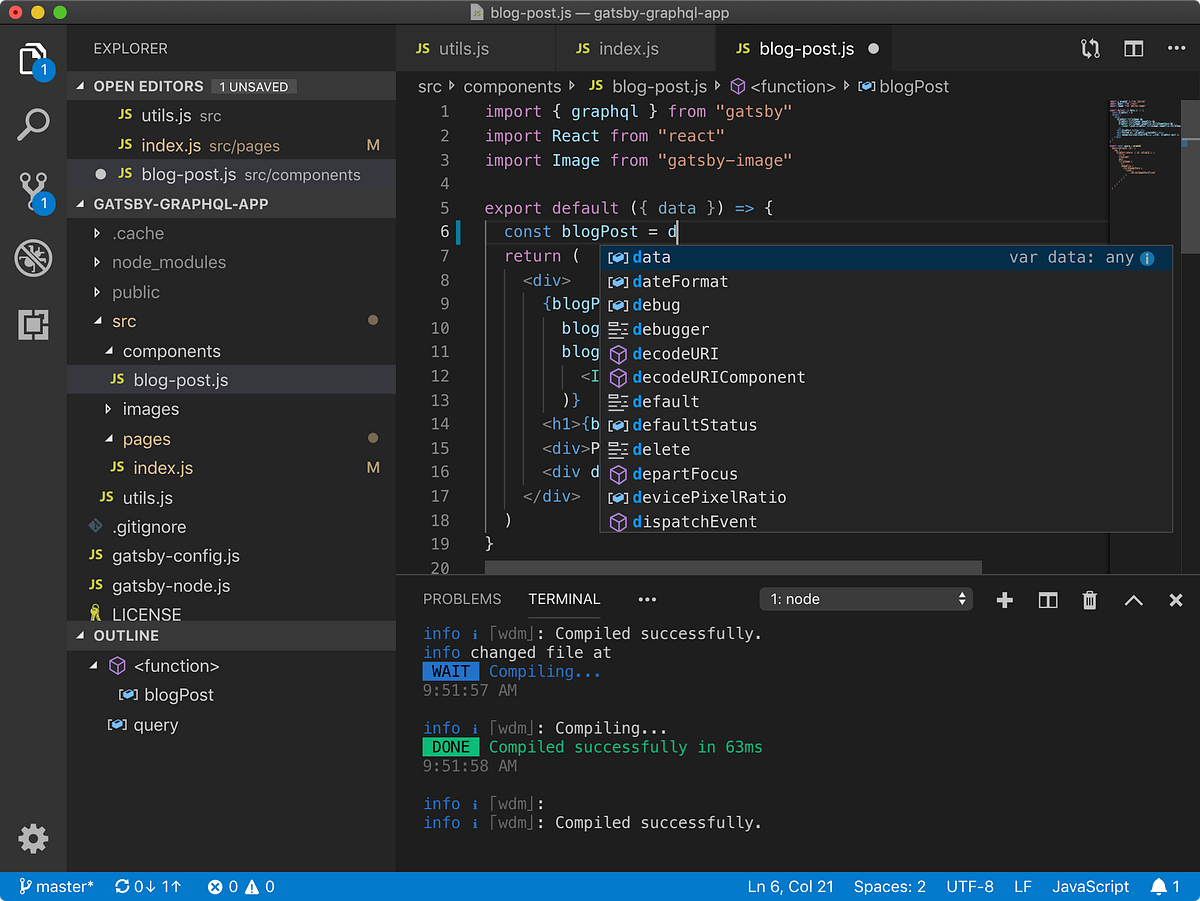Maximize the panel with the chevron-up toggle
This screenshot has width=1200, height=901.
point(1133,600)
